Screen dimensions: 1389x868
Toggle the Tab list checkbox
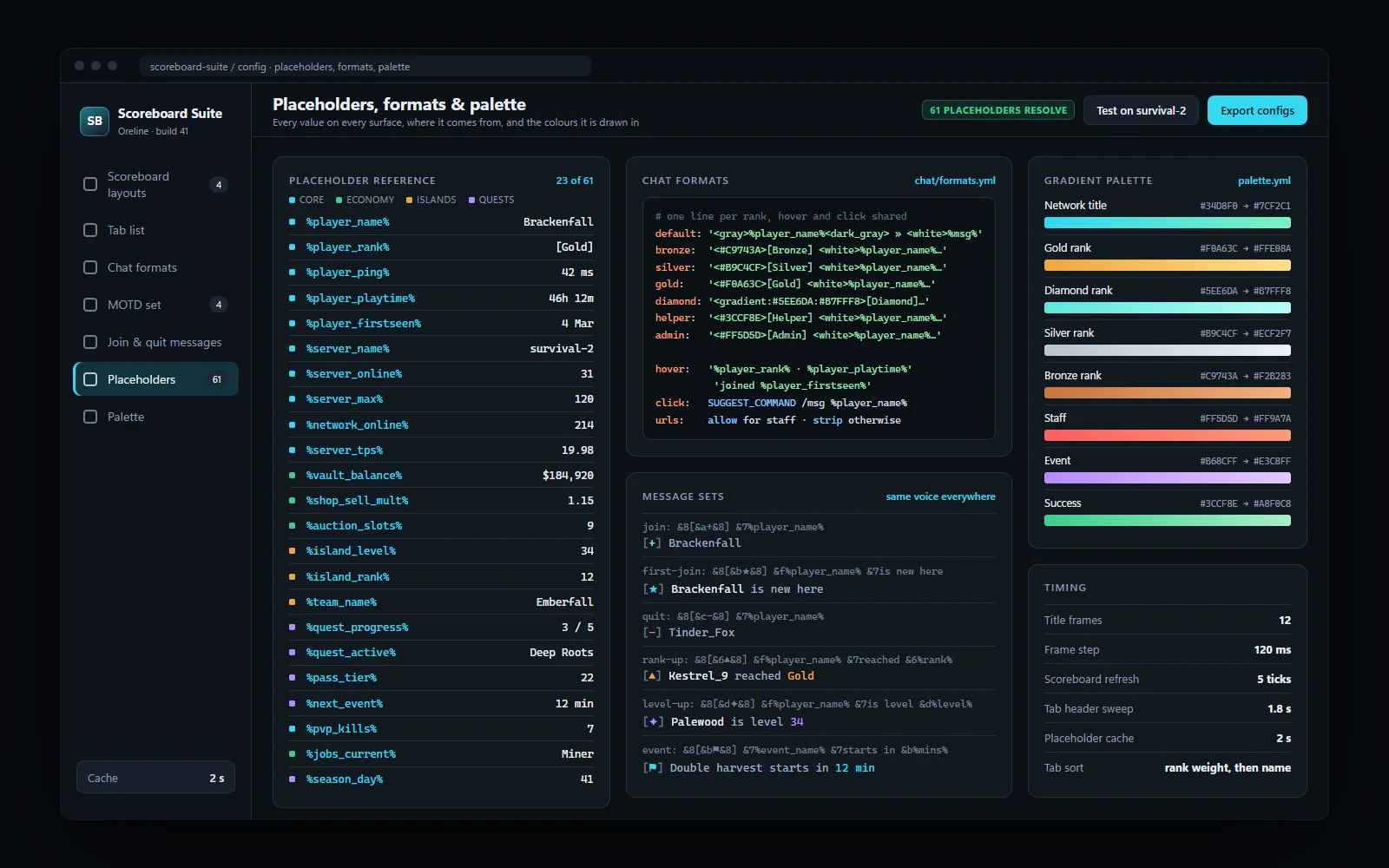[x=90, y=230]
